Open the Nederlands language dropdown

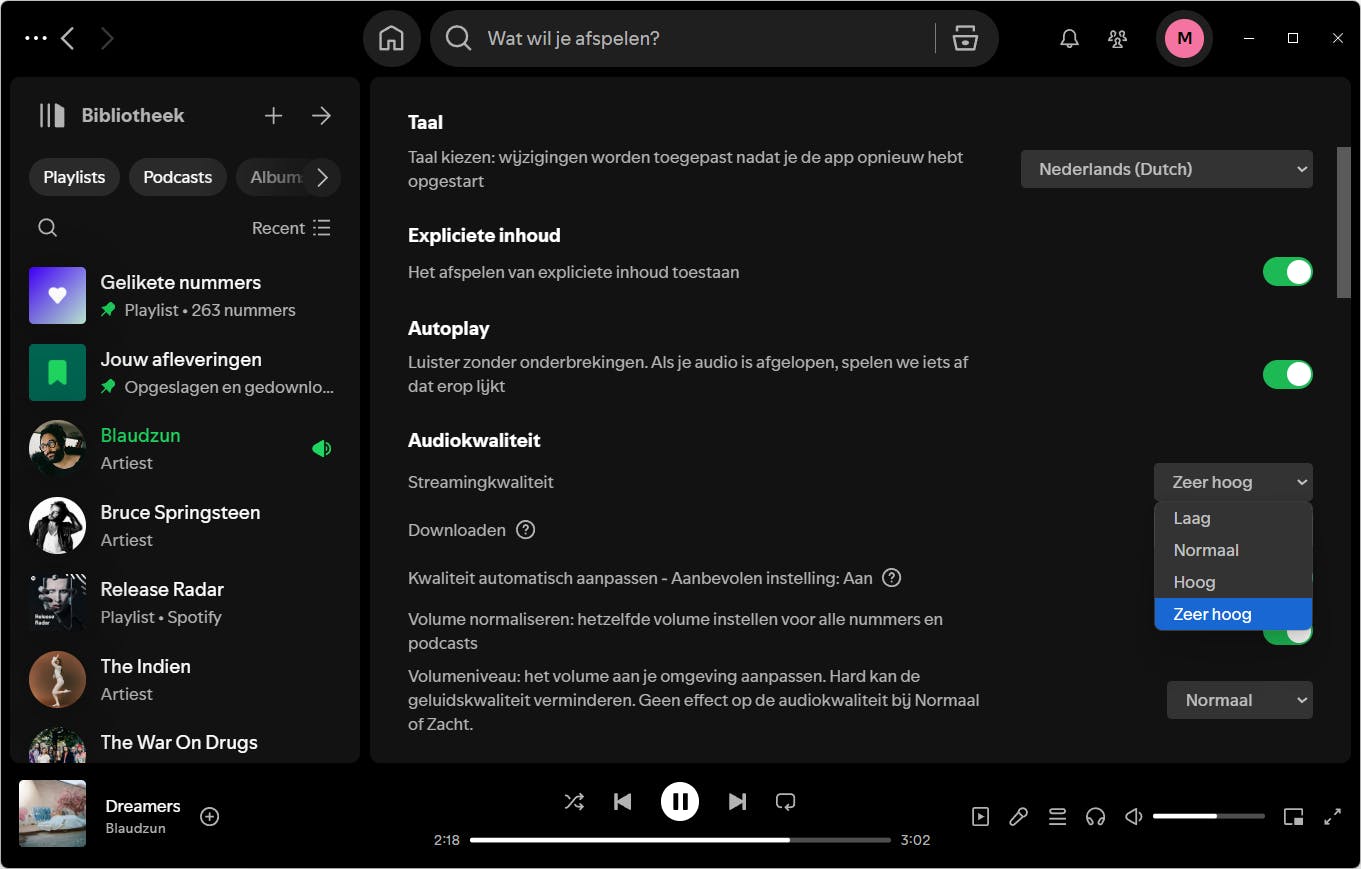[x=1166, y=170]
